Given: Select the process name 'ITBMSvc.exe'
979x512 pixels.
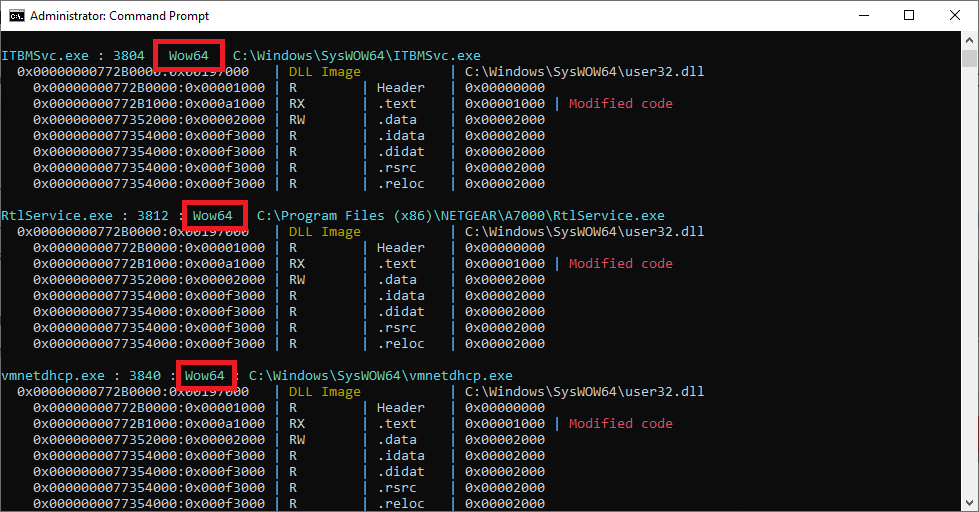Looking at the screenshot, I should tap(45, 56).
